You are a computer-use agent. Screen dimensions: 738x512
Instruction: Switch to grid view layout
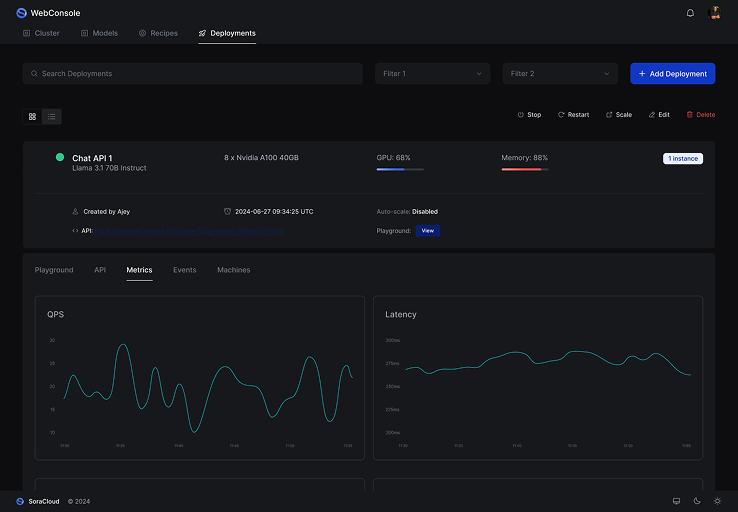[x=32, y=116]
